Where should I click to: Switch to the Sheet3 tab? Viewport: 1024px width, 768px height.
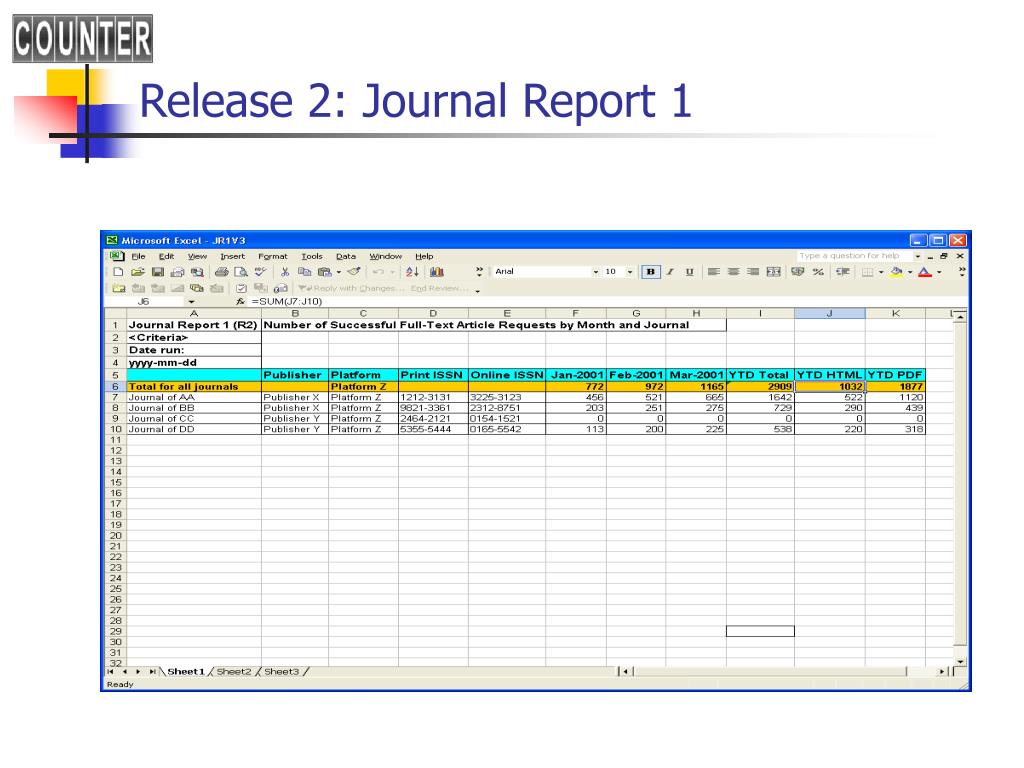click(x=281, y=672)
